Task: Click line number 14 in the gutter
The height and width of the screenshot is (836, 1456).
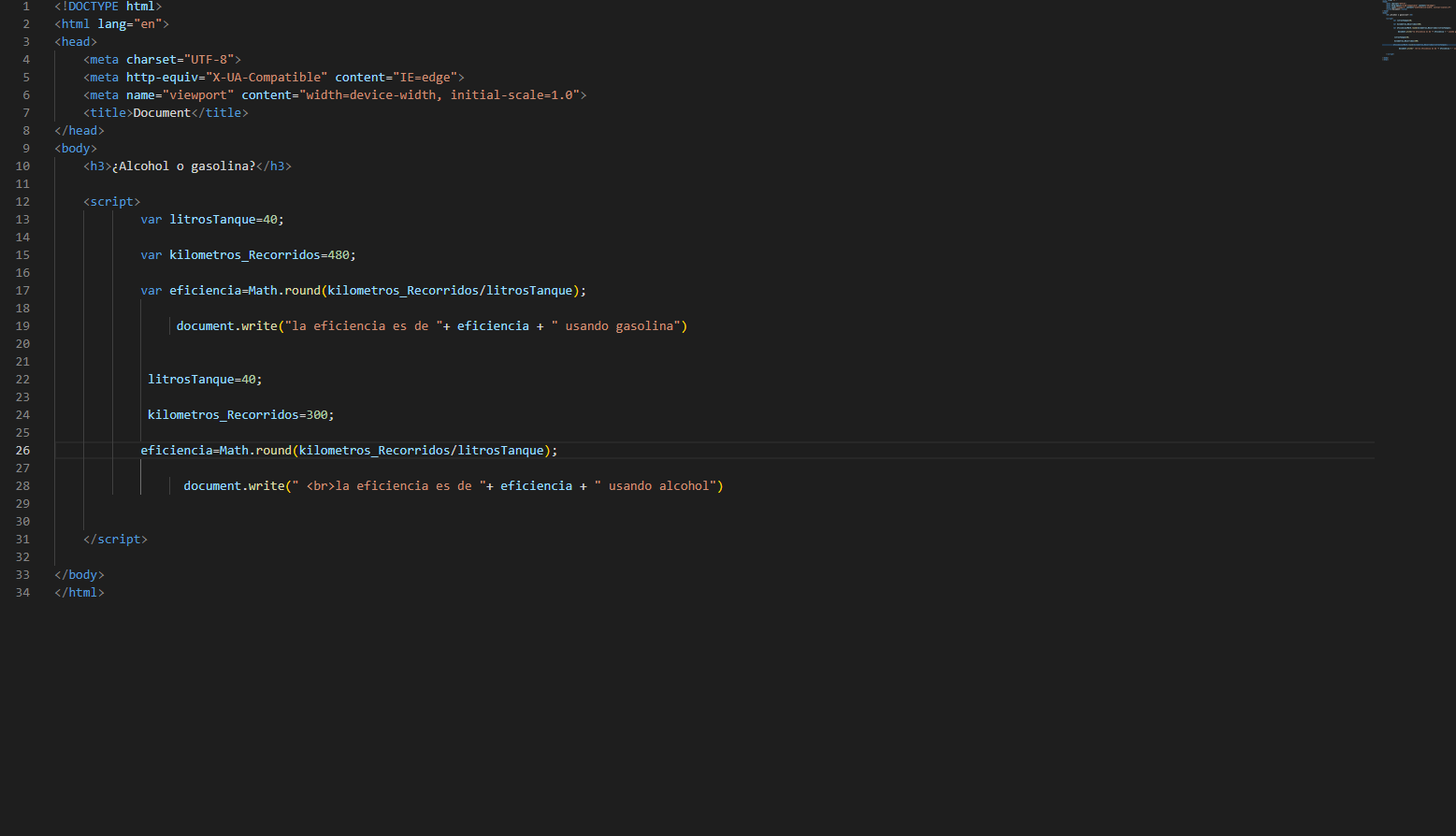Action: tap(22, 238)
